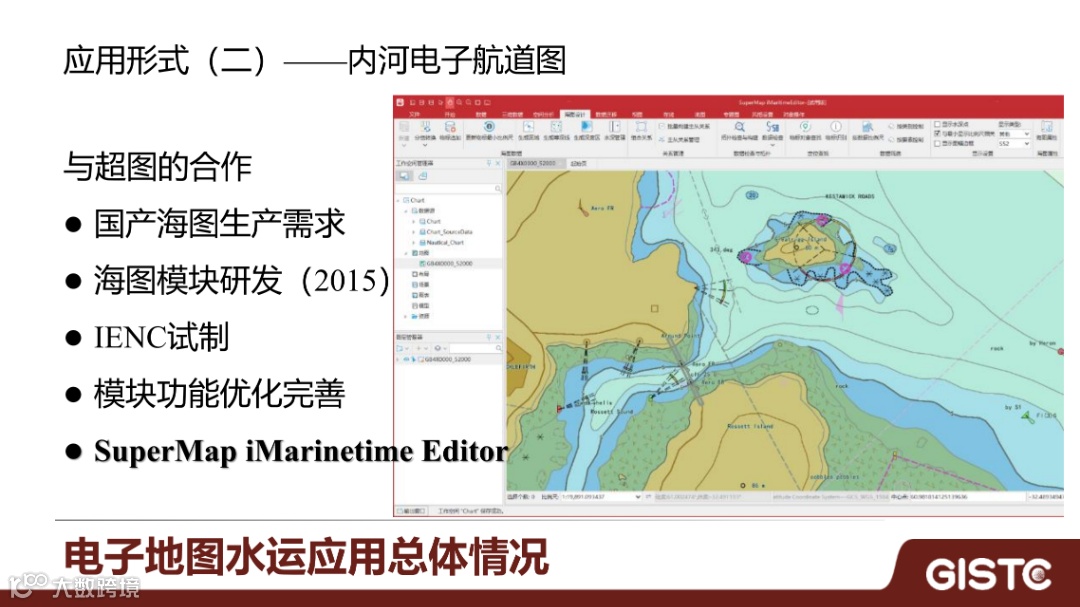Viewport: 1080px width, 607px height.
Task: Open the S52 display standard dropdown
Action: point(1014,143)
